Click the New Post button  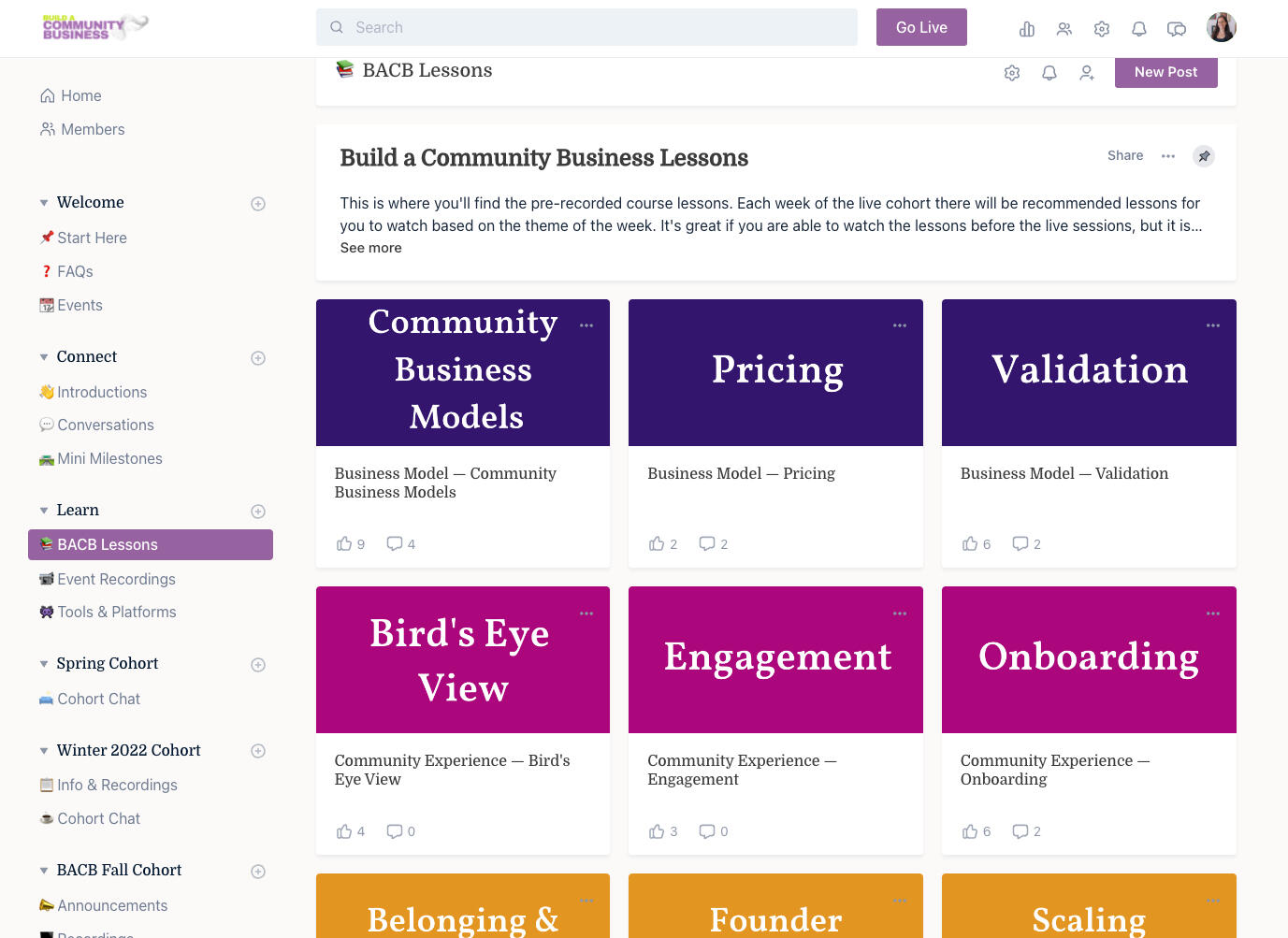click(x=1165, y=72)
